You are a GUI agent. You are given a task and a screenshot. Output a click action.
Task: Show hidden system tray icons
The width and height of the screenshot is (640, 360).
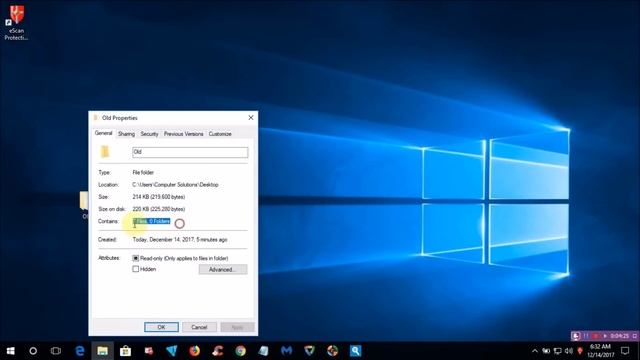point(535,351)
